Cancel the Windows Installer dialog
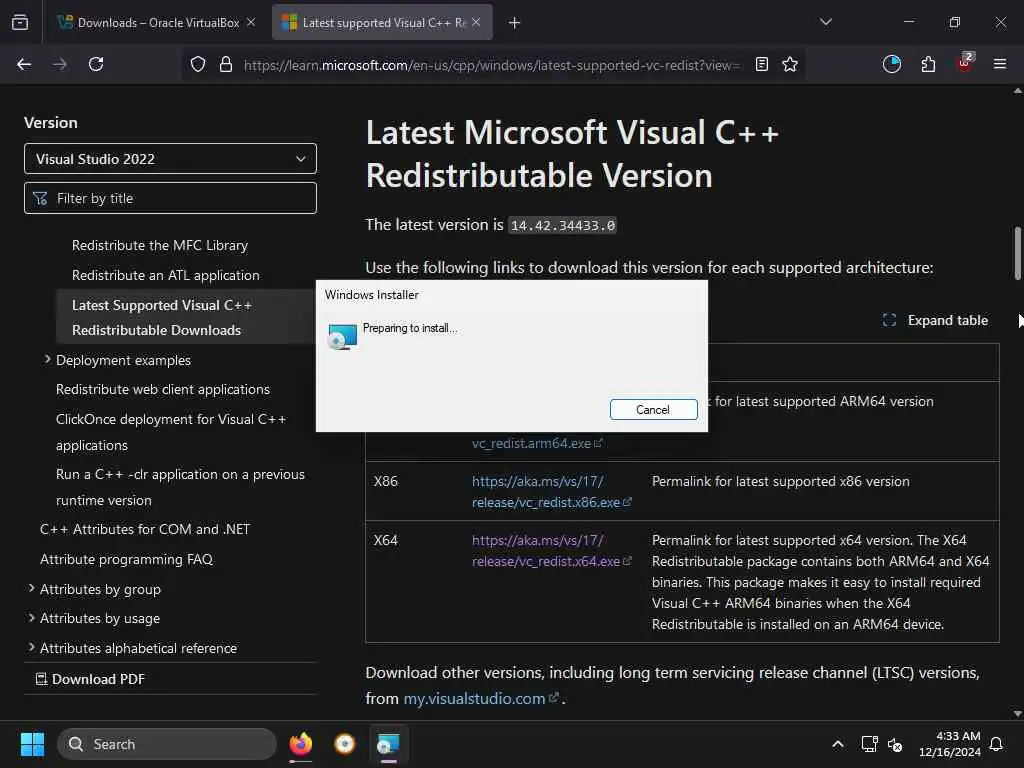Image resolution: width=1024 pixels, height=768 pixels. tap(654, 409)
